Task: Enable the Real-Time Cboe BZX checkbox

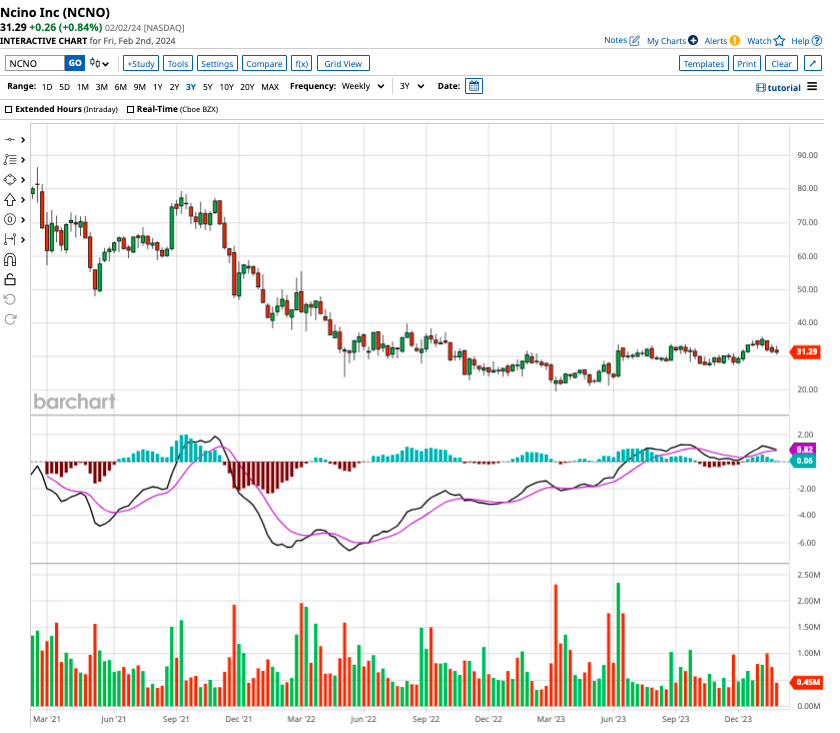Action: coord(131,108)
